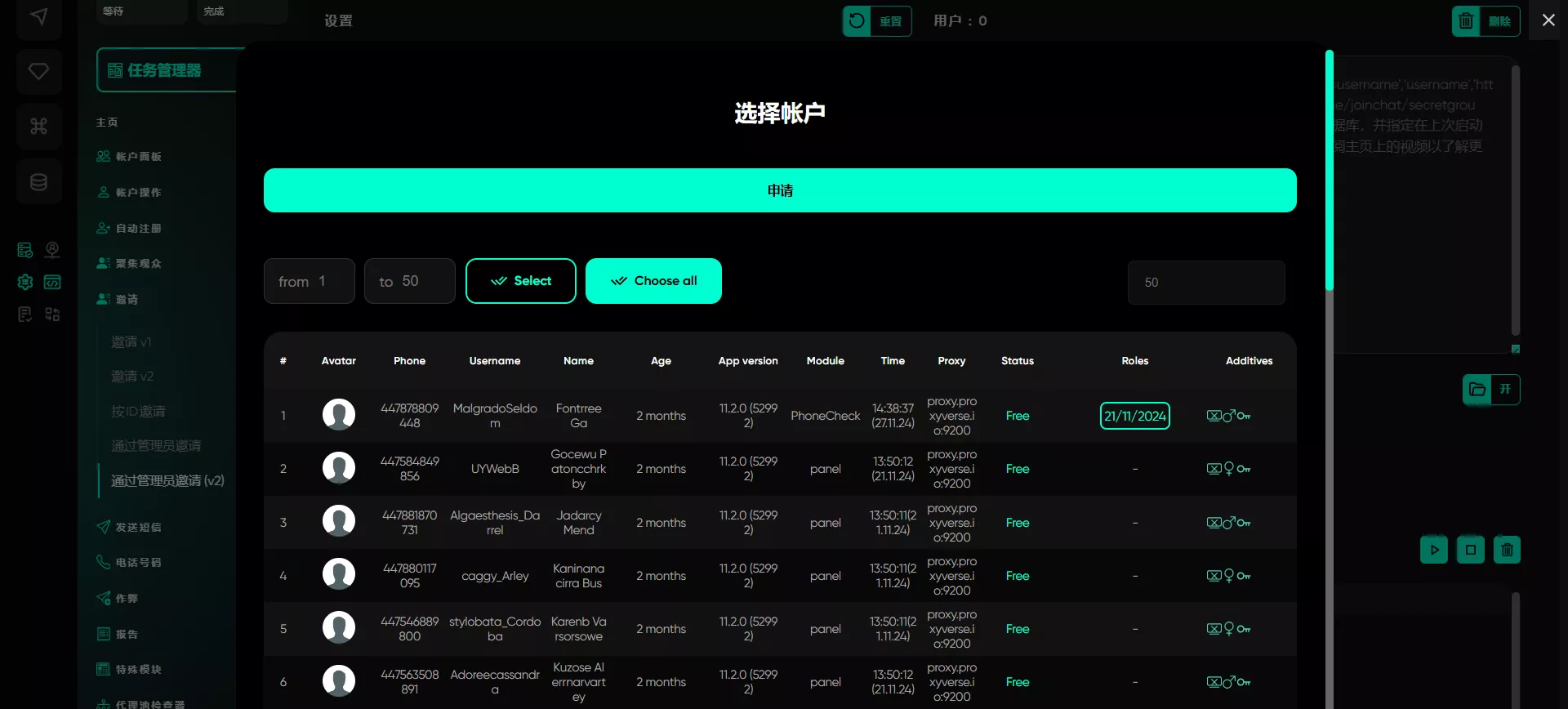
Task: Click the female gender icon in the caggy_Arley row
Action: tap(1229, 576)
